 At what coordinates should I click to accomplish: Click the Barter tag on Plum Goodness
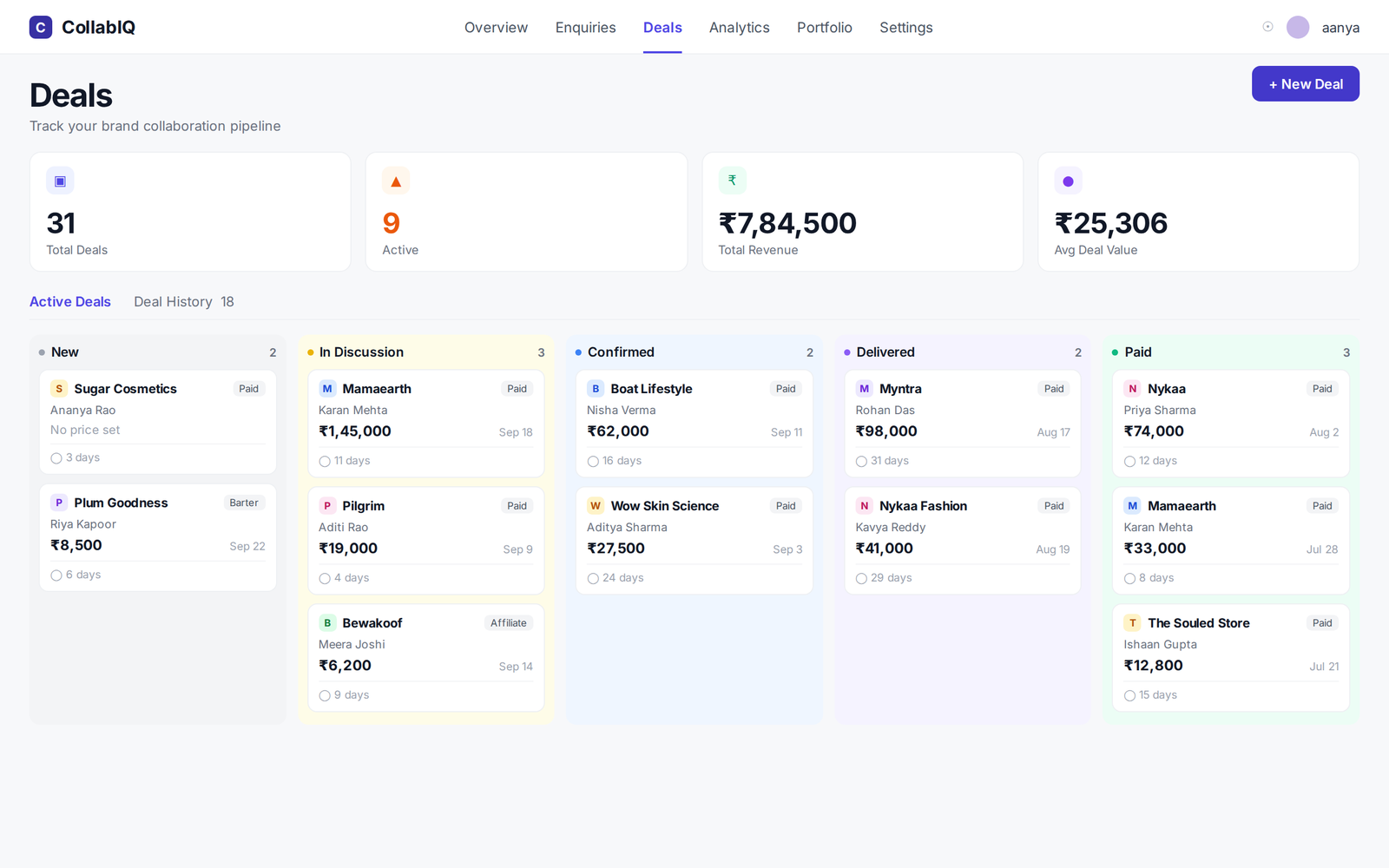coord(244,503)
